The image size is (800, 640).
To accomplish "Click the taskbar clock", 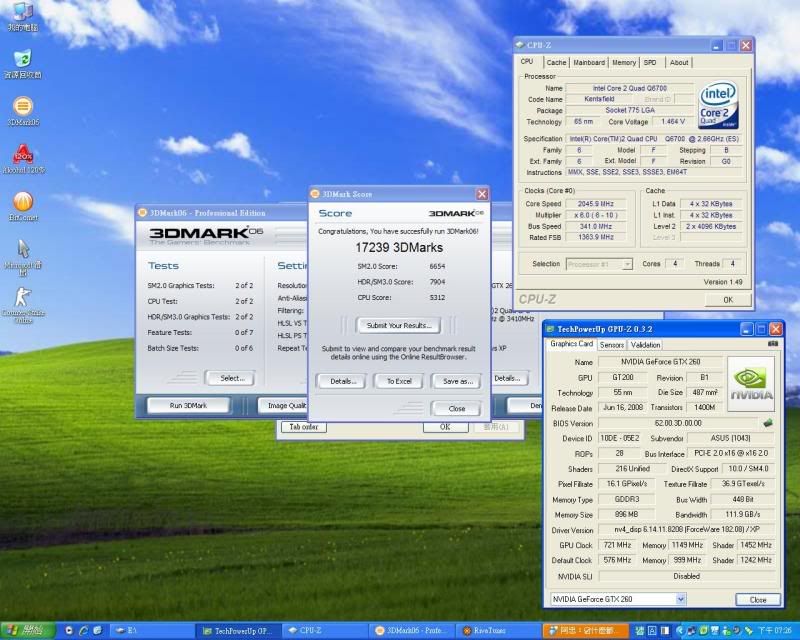I will (775, 631).
